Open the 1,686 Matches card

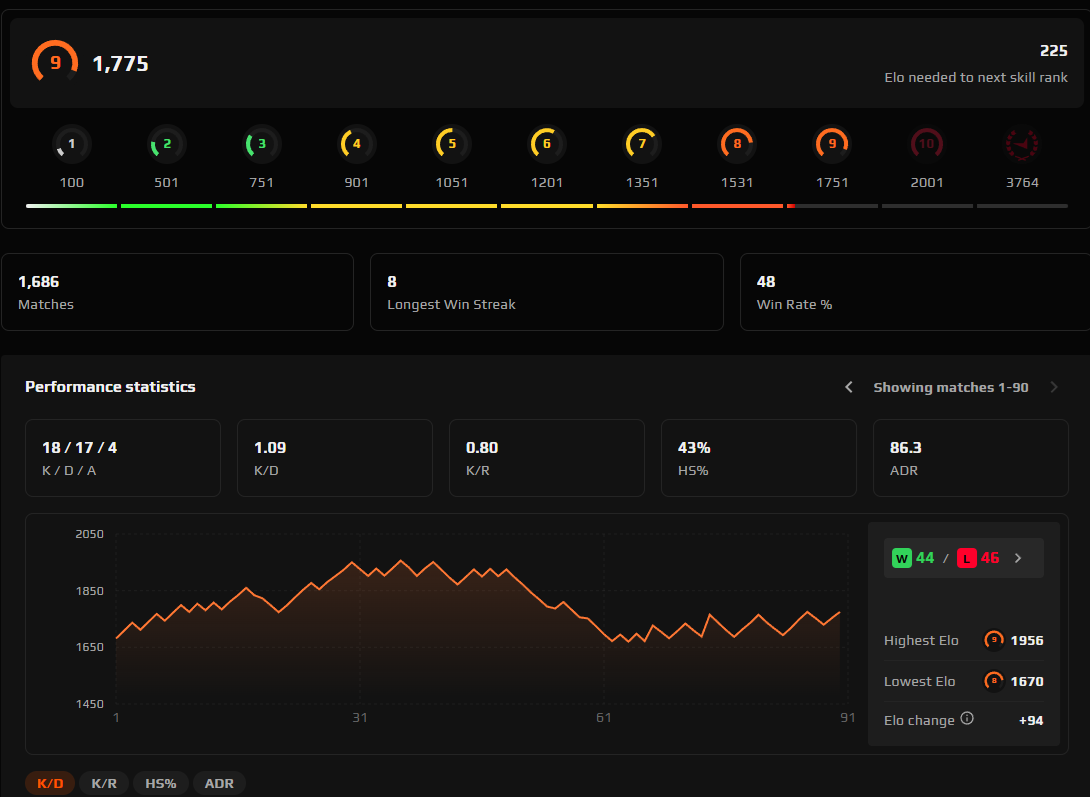click(x=177, y=292)
